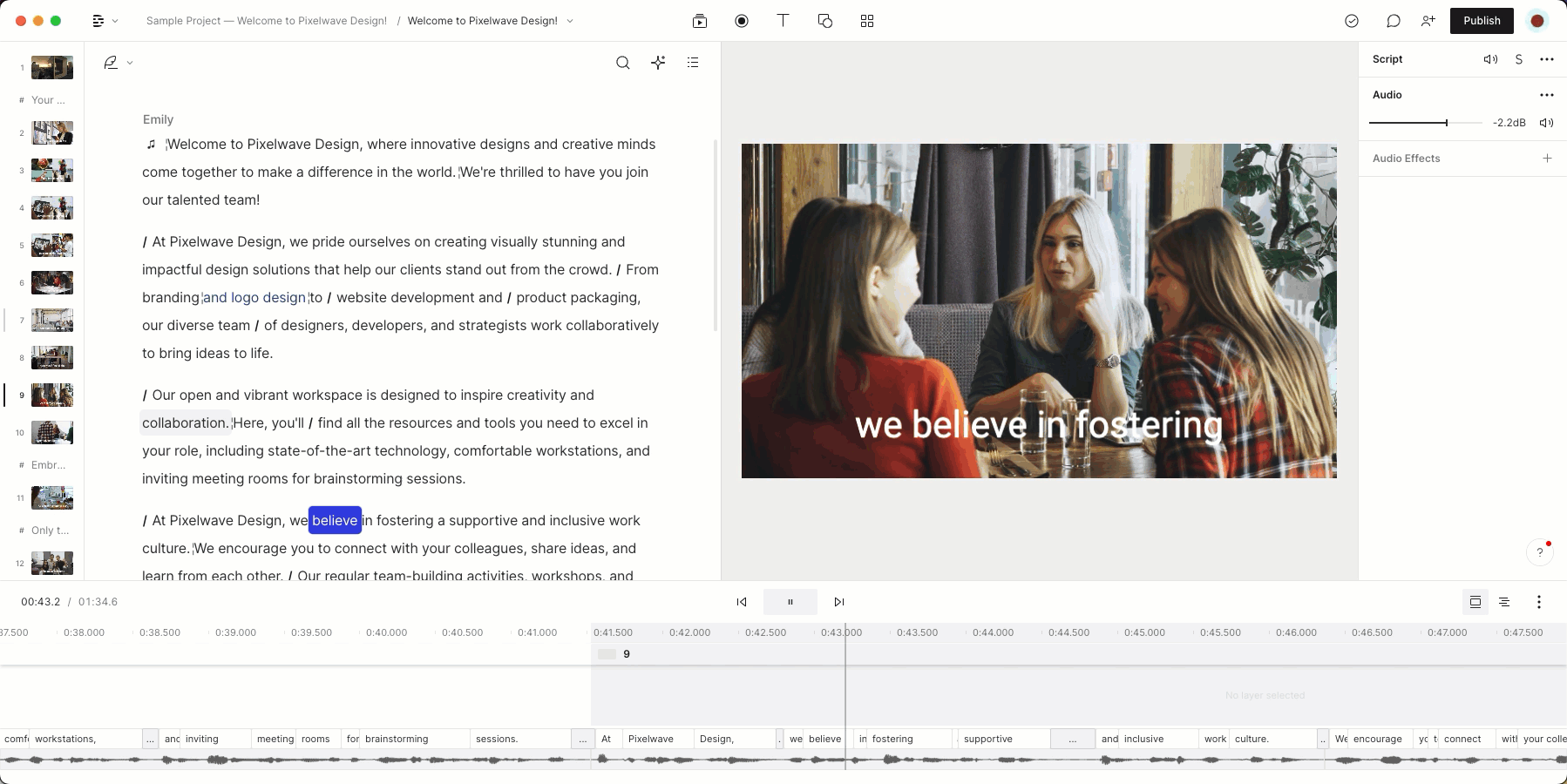Viewport: 1567px width, 784px height.
Task: Select 'Embr...' chapter marker in sidebar
Action: point(48,465)
